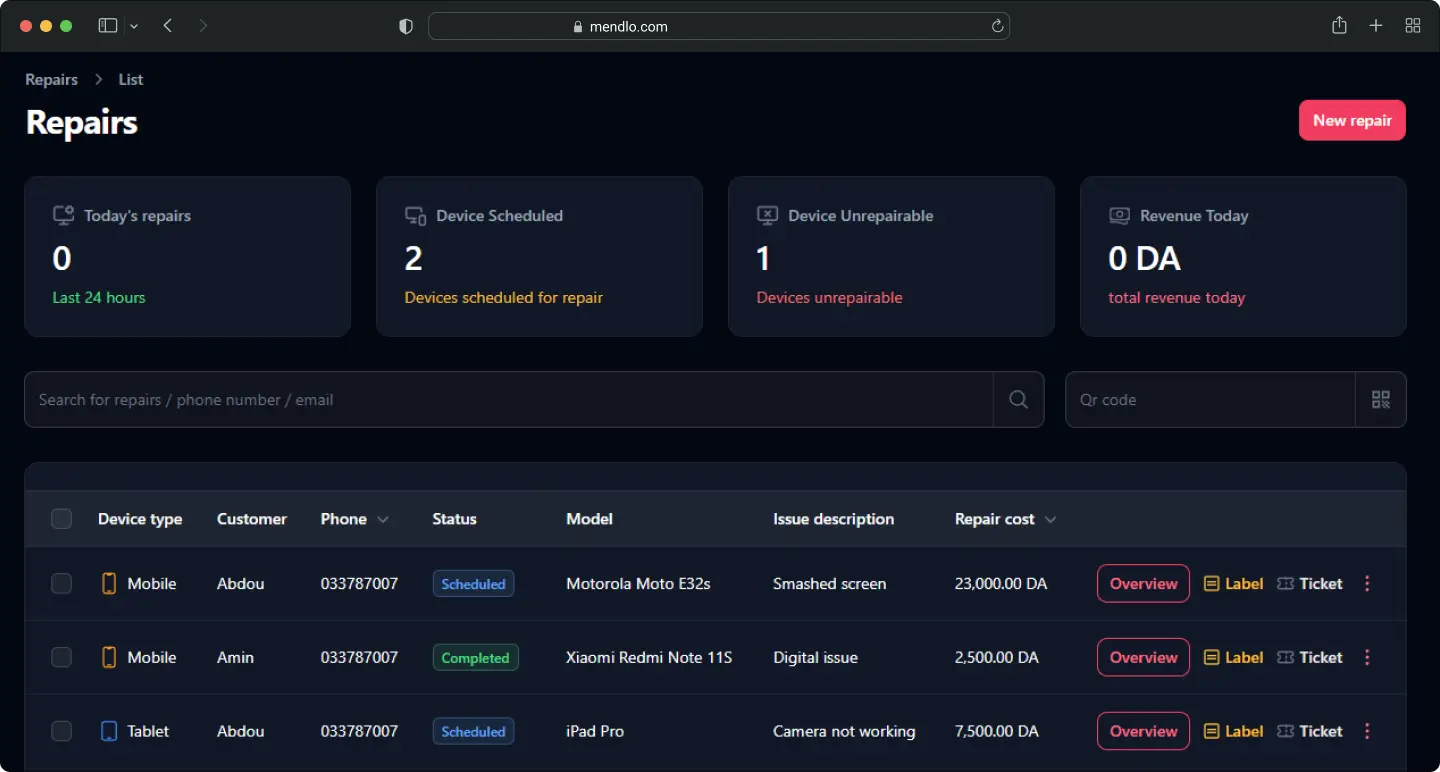Click the QR code scan icon
1440x772 pixels.
1381,399
